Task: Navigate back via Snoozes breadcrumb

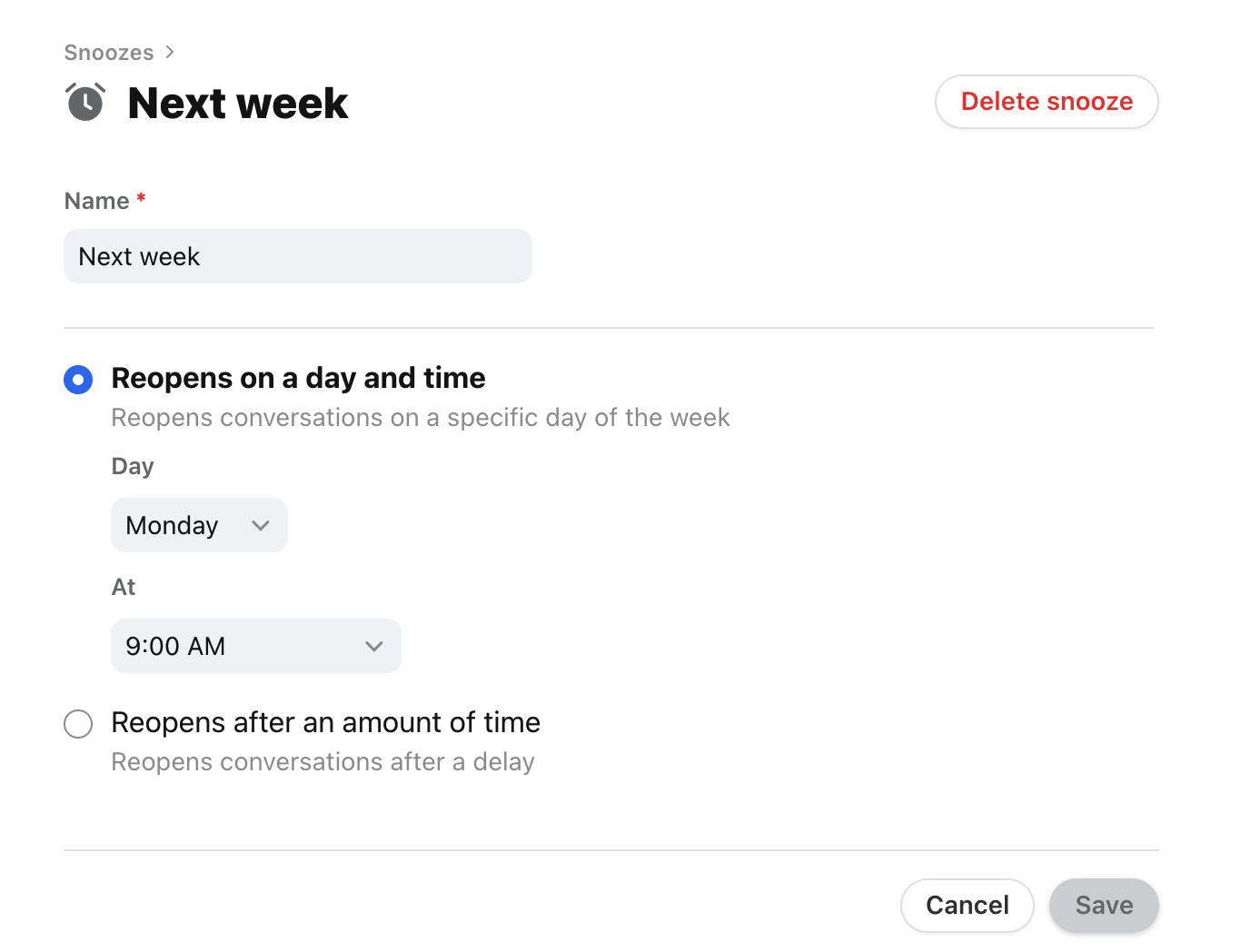Action: coord(109,52)
